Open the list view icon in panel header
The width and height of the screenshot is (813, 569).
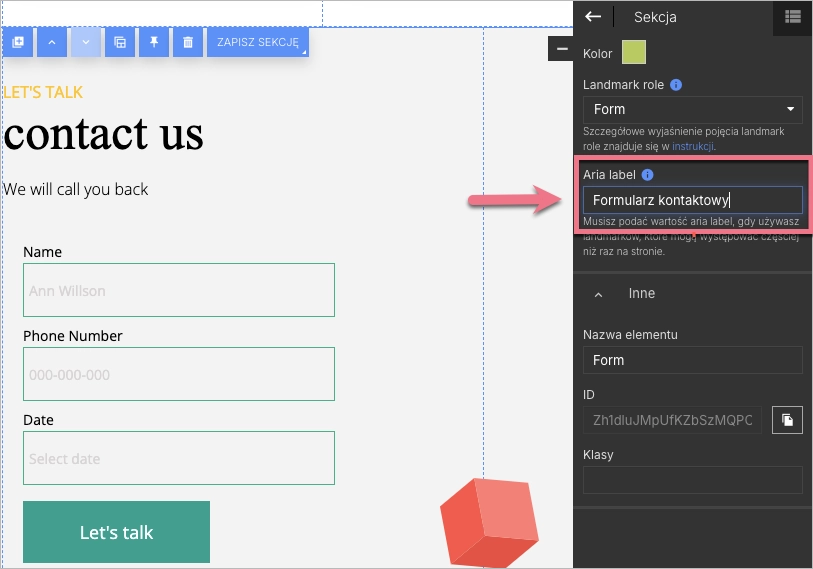click(792, 16)
